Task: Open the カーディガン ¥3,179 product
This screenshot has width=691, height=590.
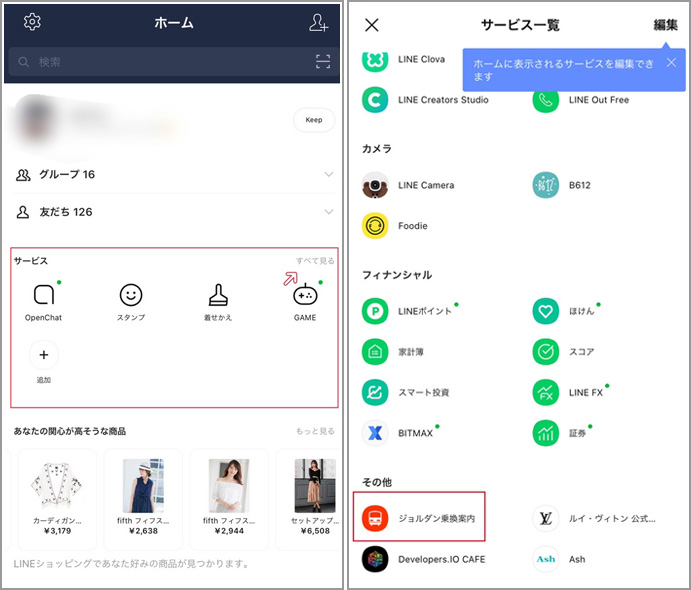Action: [57, 499]
